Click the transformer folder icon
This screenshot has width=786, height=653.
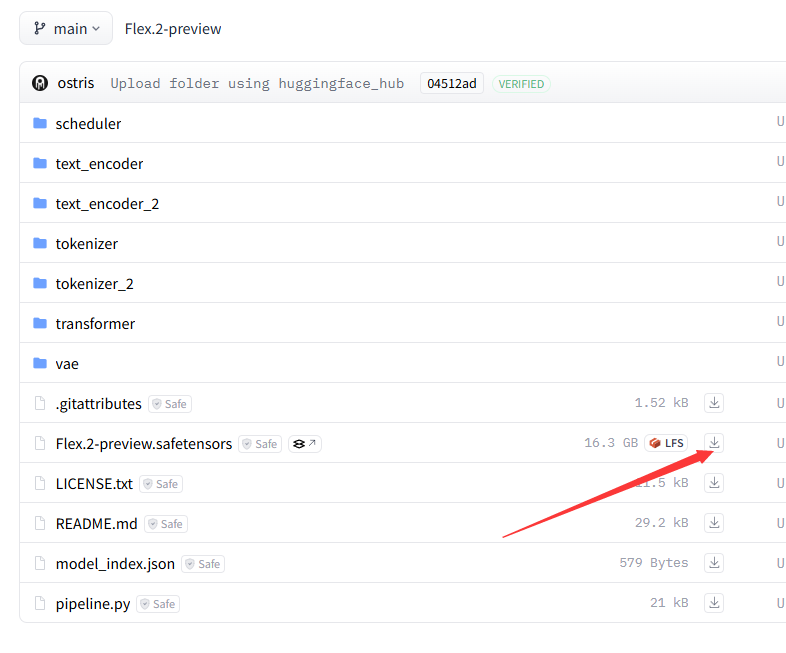(x=40, y=323)
